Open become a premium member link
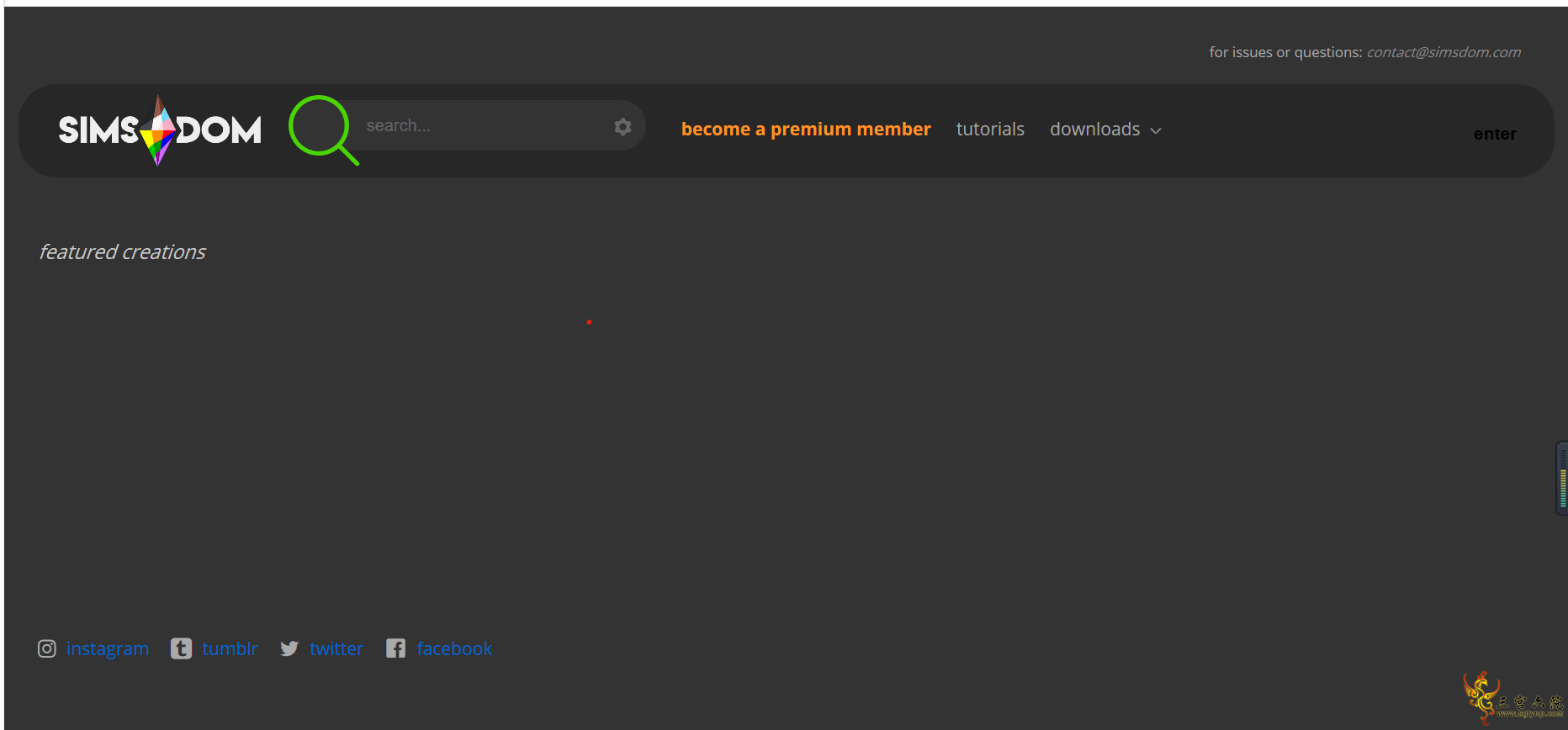This screenshot has height=730, width=1568. point(806,129)
